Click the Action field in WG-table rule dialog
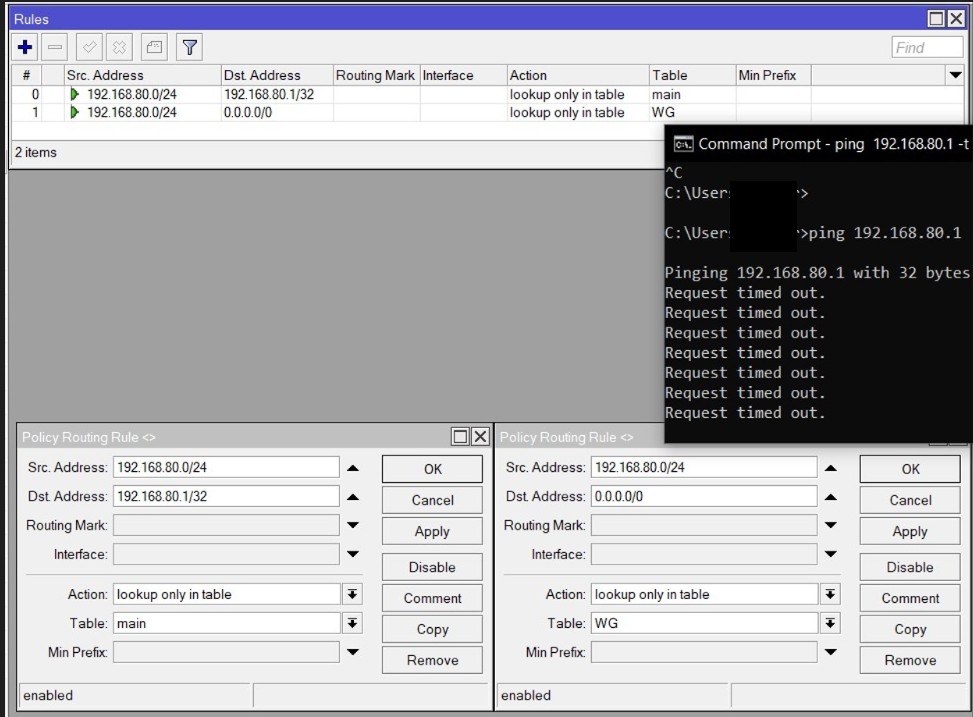Image resolution: width=973 pixels, height=717 pixels. click(x=704, y=594)
